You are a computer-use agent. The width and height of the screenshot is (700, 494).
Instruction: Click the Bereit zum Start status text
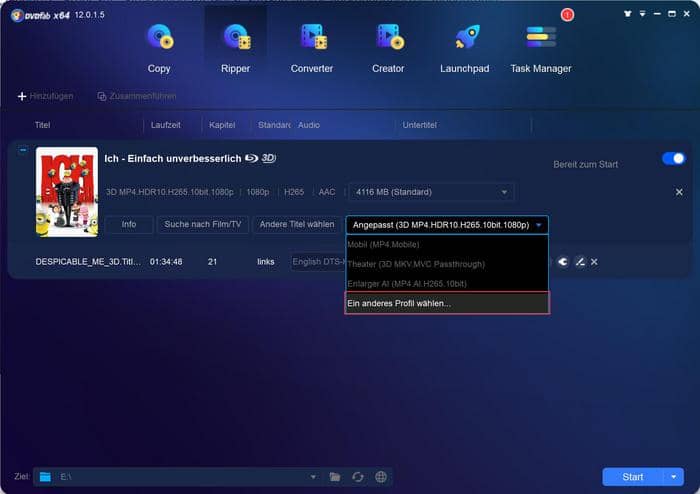point(586,164)
